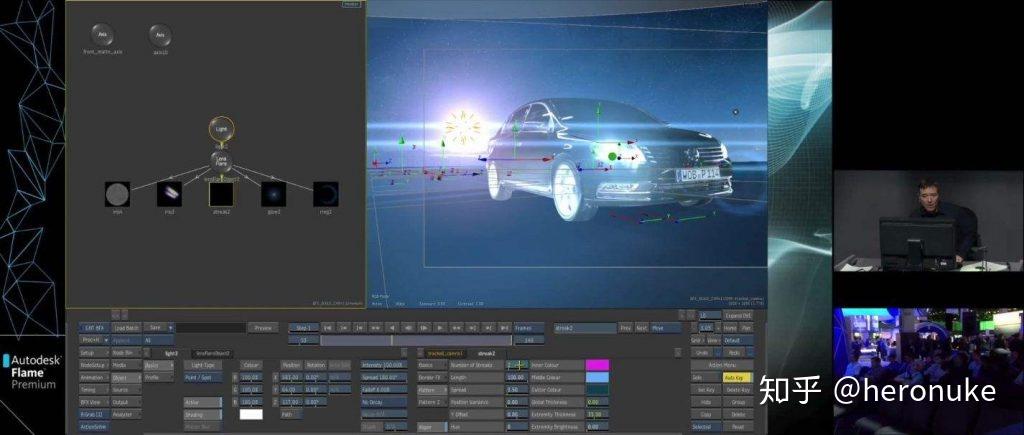Screen dimensions: 1024x435
Task: Open the NodeSetup menu
Action: coord(94,365)
